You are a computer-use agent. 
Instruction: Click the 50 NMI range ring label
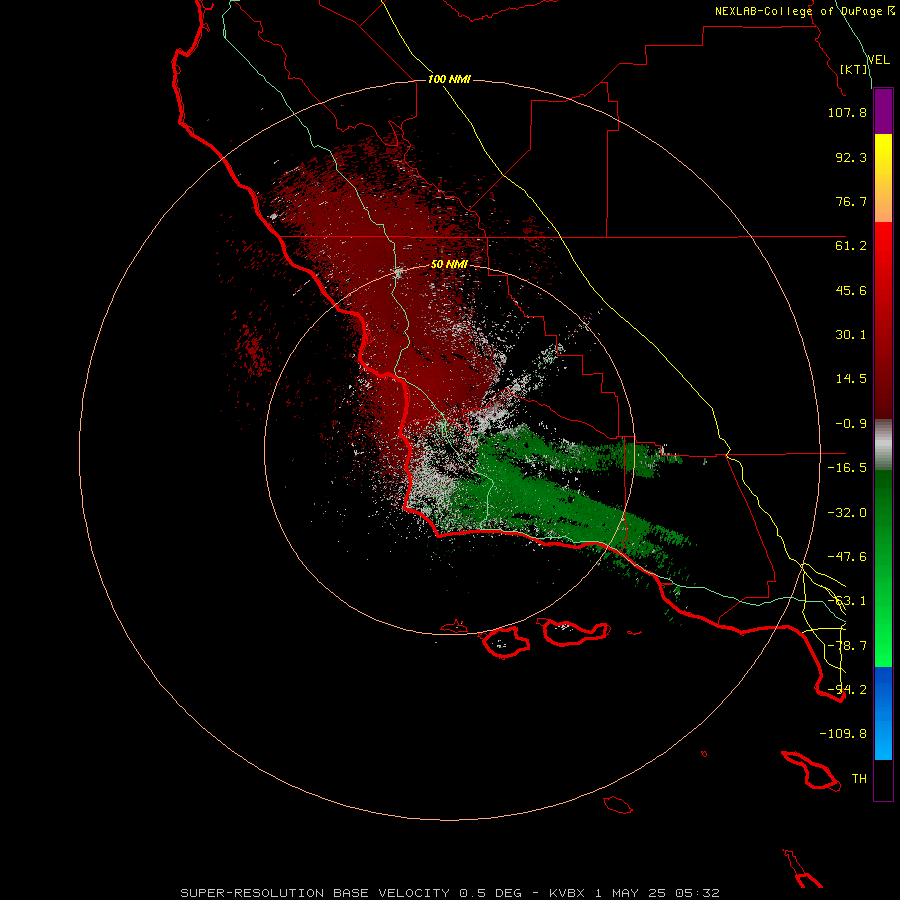tap(449, 265)
